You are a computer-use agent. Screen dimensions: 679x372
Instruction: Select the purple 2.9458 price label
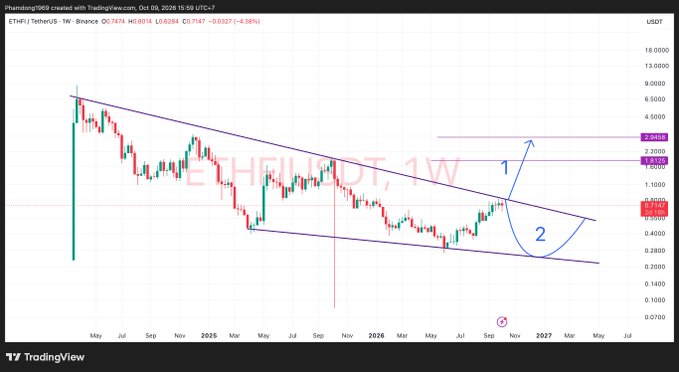click(x=654, y=137)
